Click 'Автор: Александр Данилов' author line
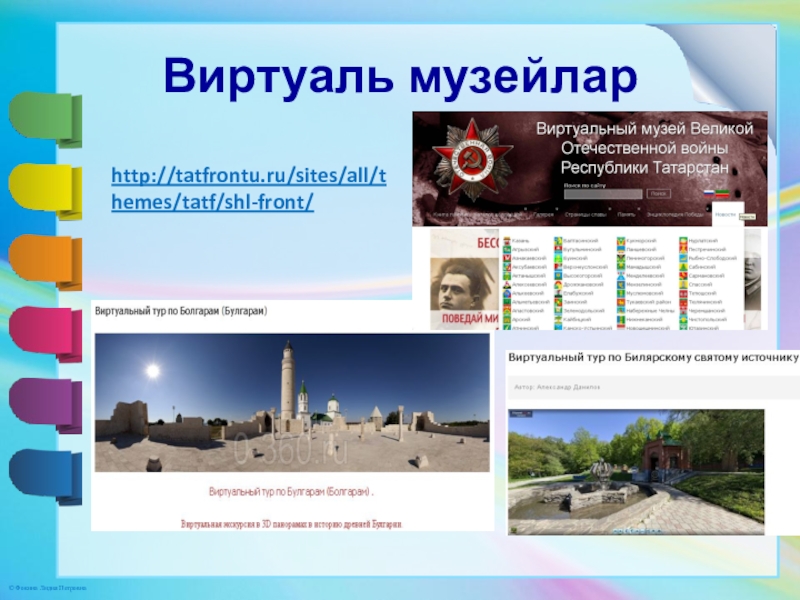The image size is (800, 600). pos(557,387)
